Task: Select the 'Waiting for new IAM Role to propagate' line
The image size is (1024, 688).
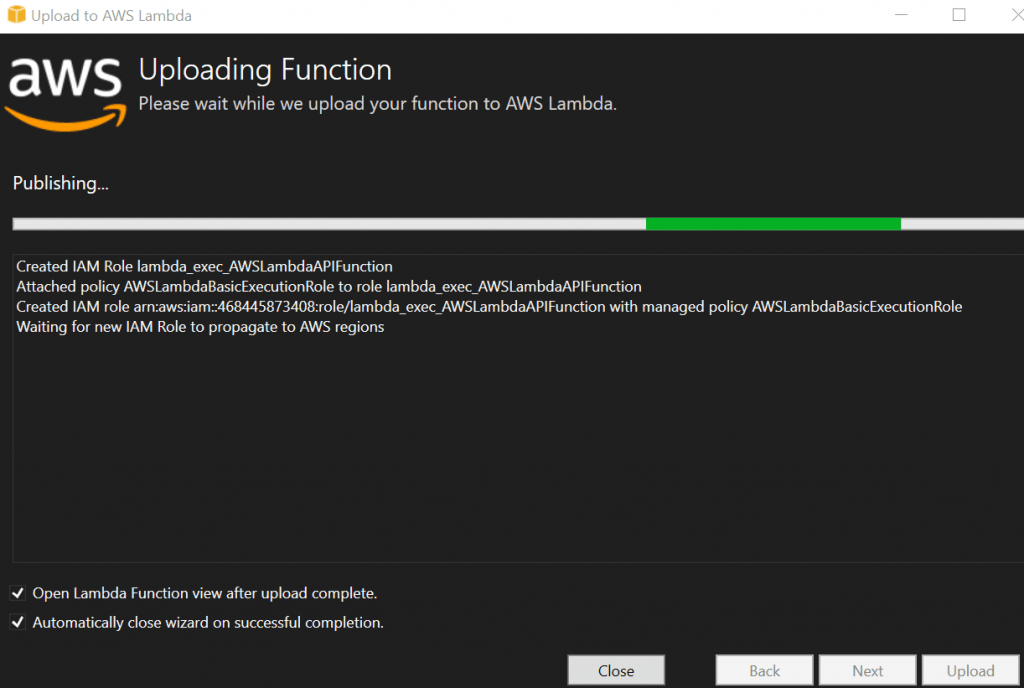Action: (200, 327)
